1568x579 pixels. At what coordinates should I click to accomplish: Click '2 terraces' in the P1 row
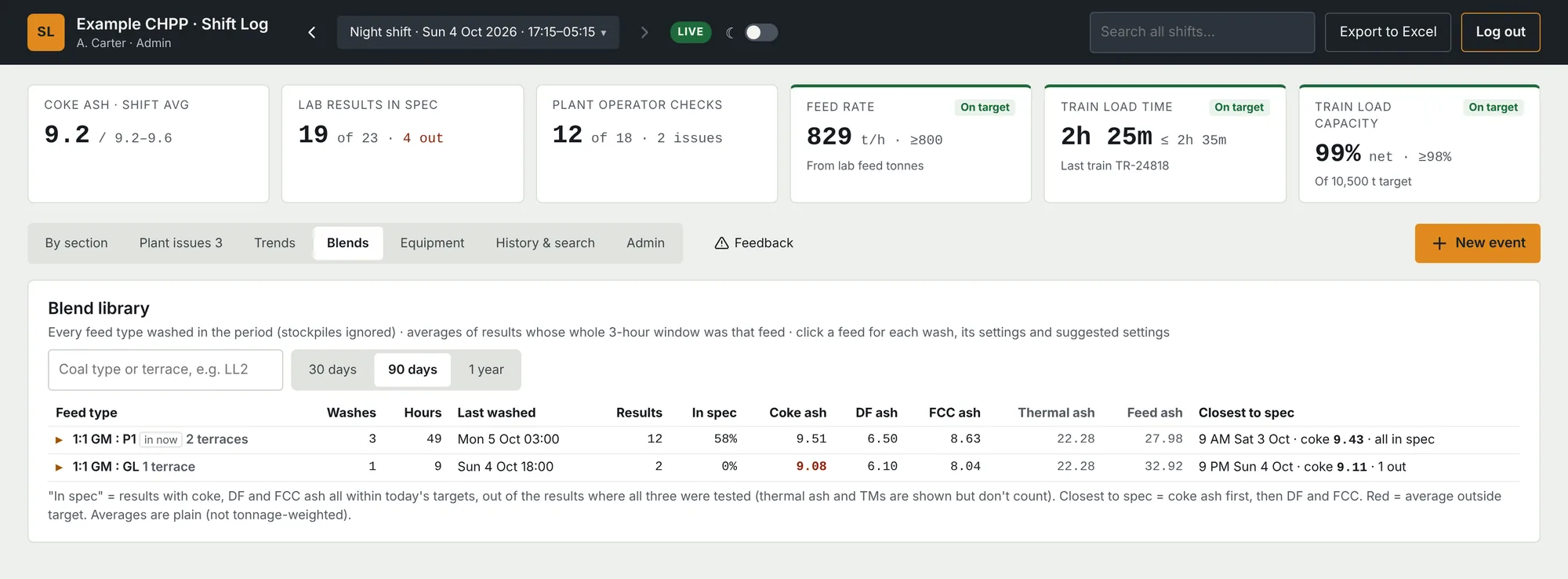point(217,439)
